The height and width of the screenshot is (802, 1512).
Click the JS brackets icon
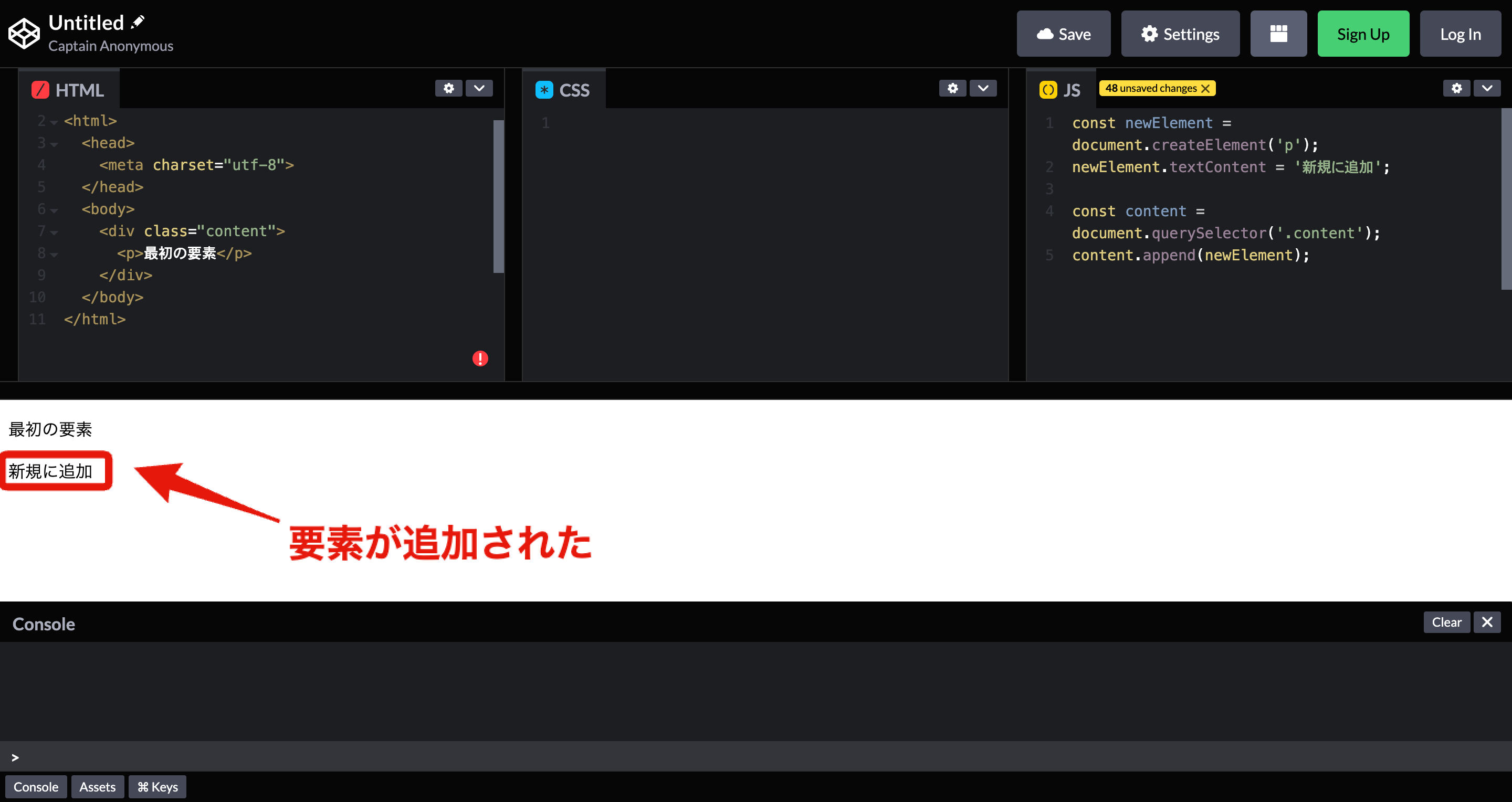pyautogui.click(x=1048, y=90)
